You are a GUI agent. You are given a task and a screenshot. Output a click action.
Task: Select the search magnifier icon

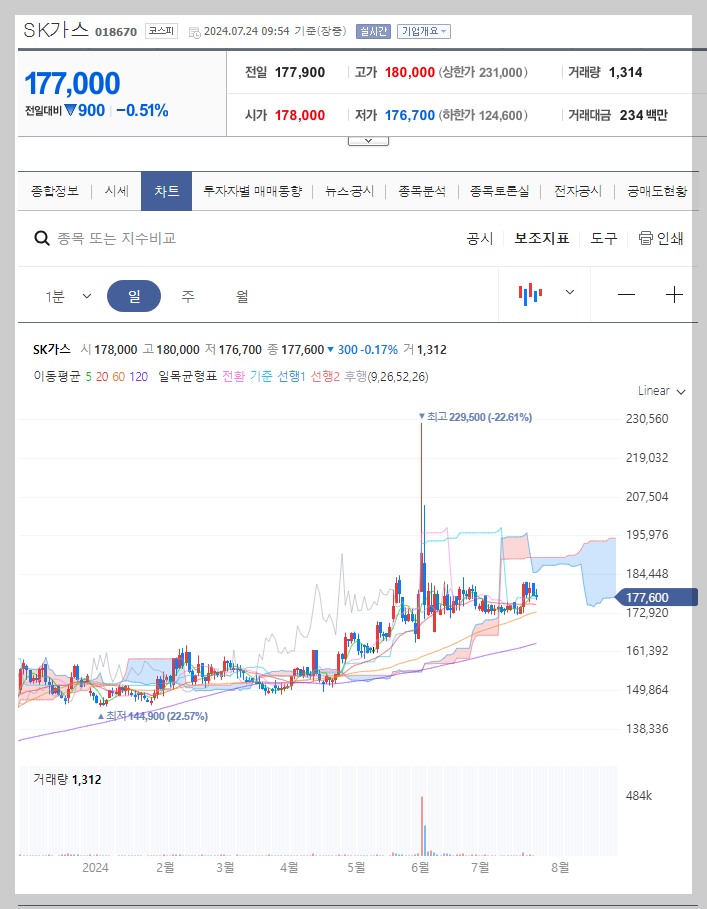point(41,237)
